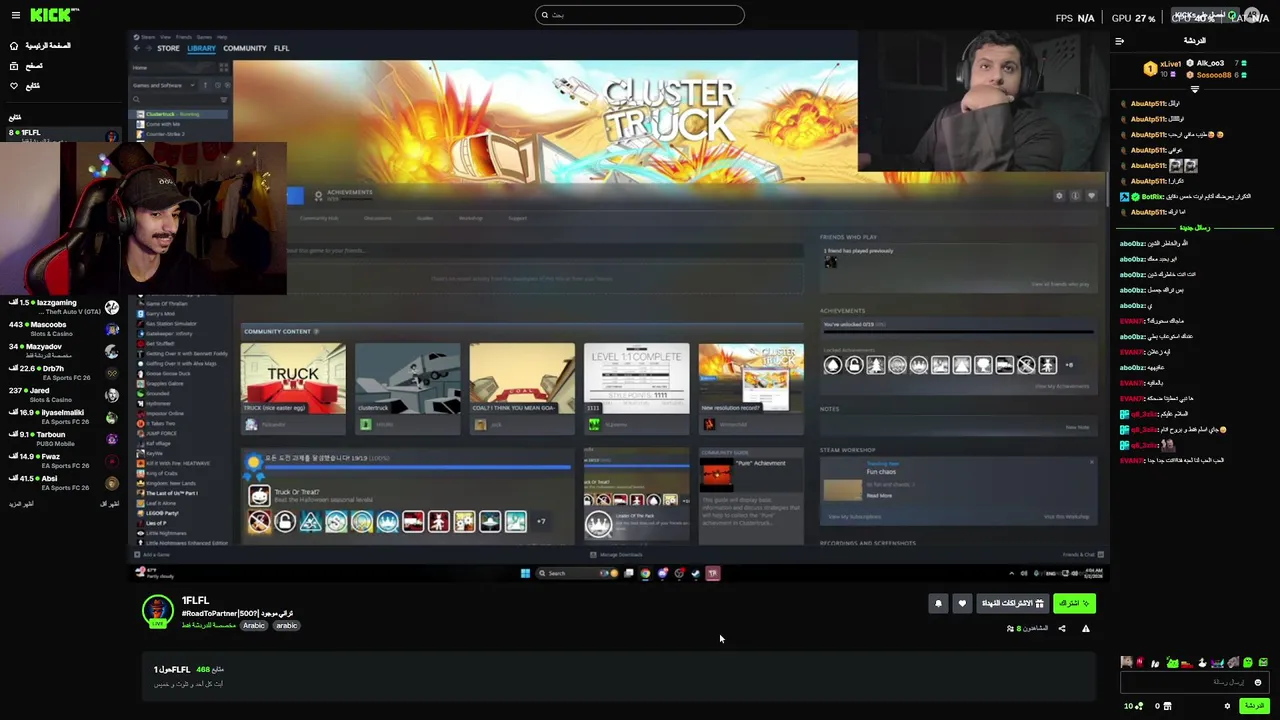
Task: Select the green blob emote
Action: click(1248, 662)
